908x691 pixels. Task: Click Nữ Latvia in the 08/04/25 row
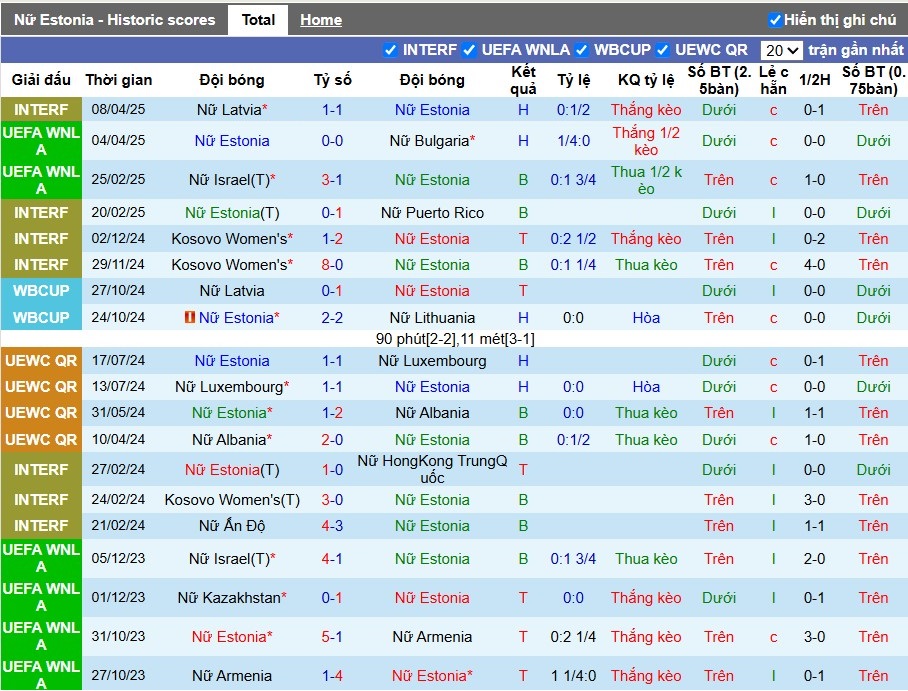(229, 109)
